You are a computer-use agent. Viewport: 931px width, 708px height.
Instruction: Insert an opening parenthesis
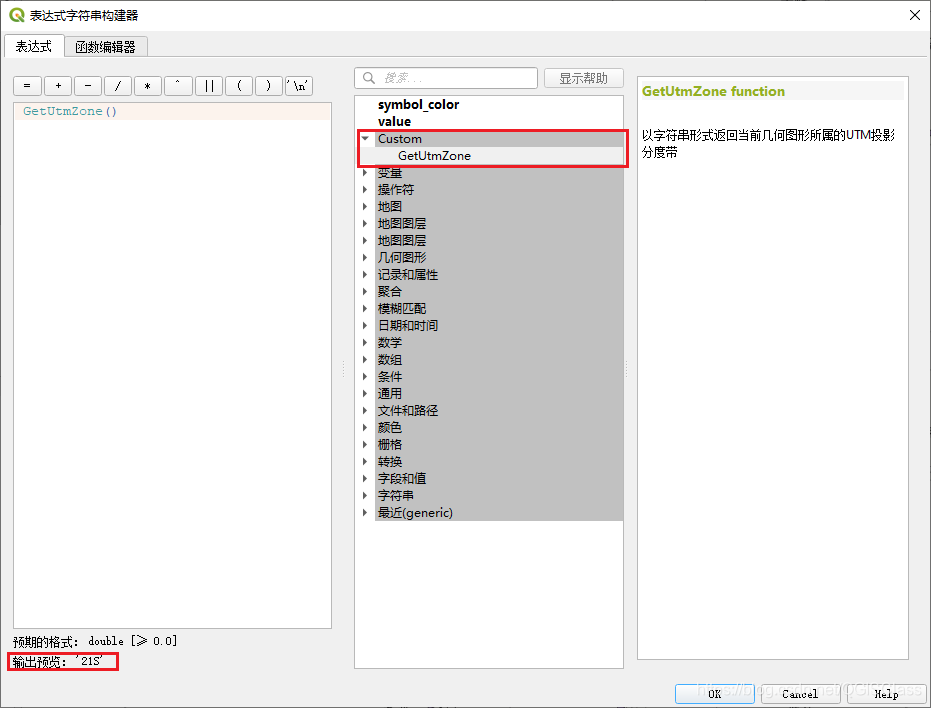pyautogui.click(x=239, y=86)
